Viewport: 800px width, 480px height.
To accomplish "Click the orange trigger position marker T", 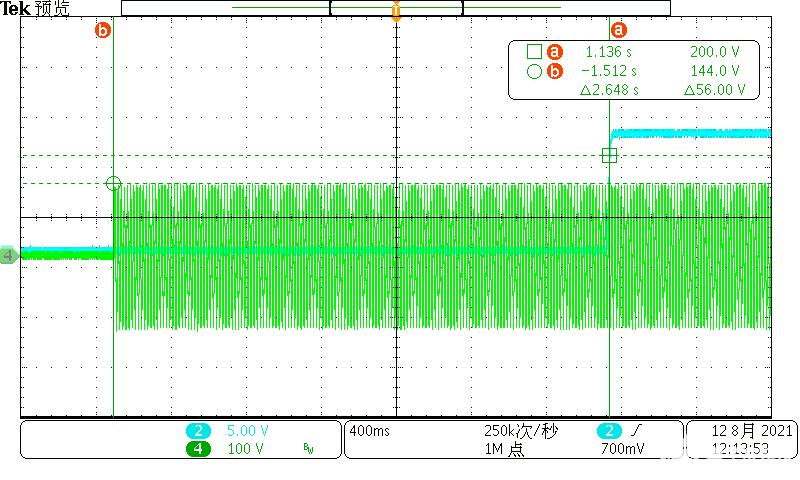I will point(396,11).
